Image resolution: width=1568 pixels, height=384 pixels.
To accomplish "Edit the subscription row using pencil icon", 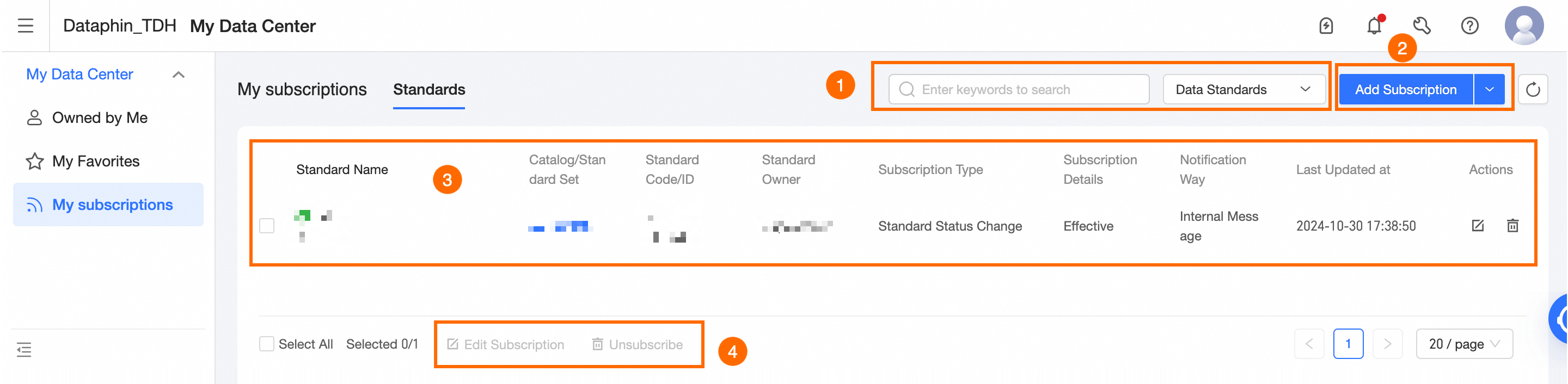I will tap(1477, 226).
